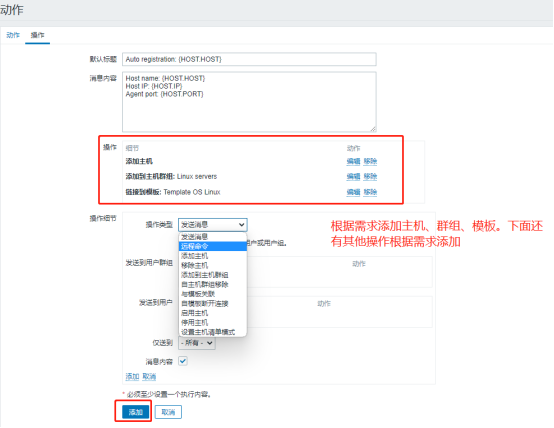Viewport: 554px width, 428px height.
Task: Click inside the 消息内容 text area
Action: (249, 102)
